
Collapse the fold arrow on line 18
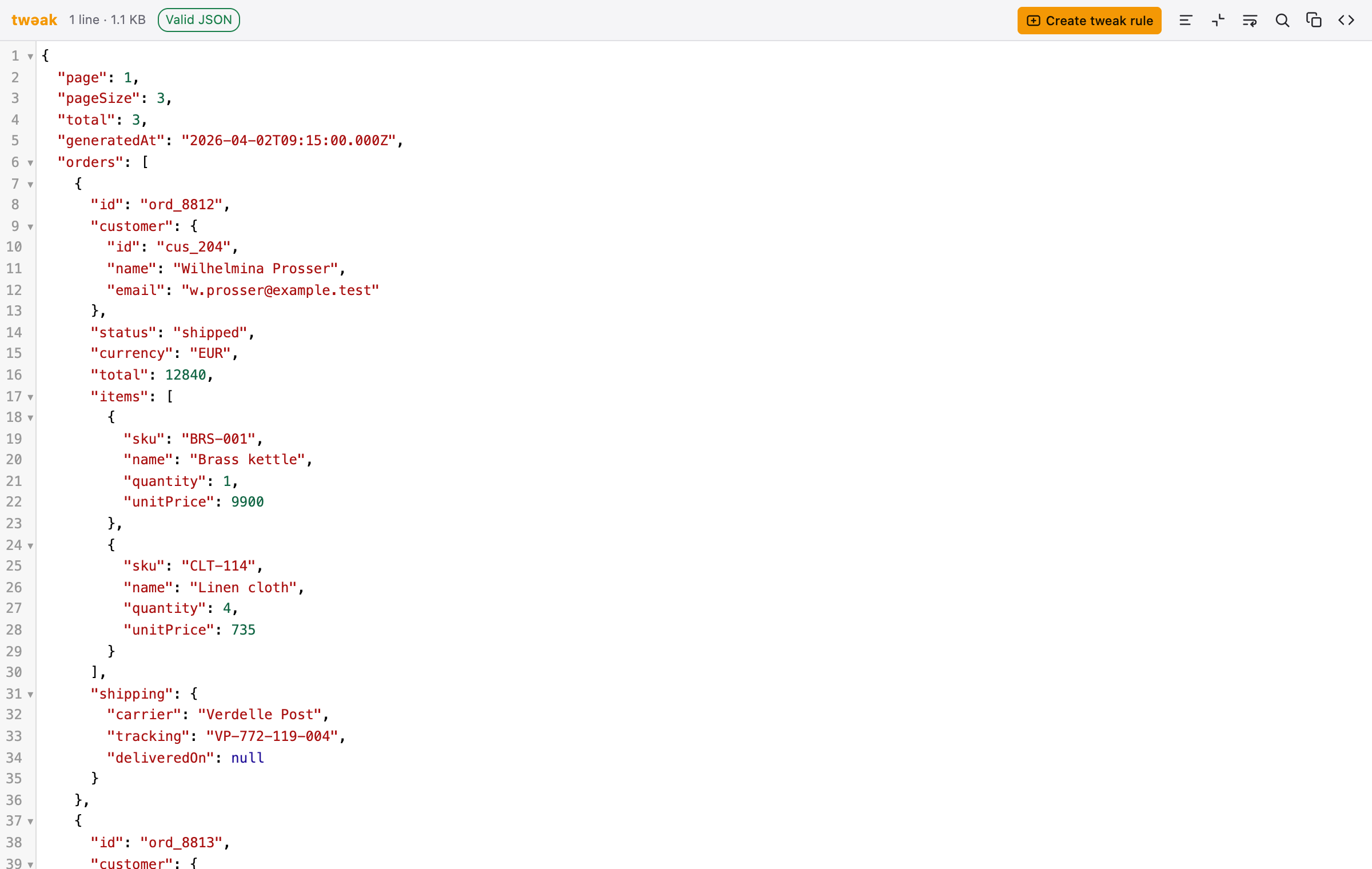pos(30,418)
